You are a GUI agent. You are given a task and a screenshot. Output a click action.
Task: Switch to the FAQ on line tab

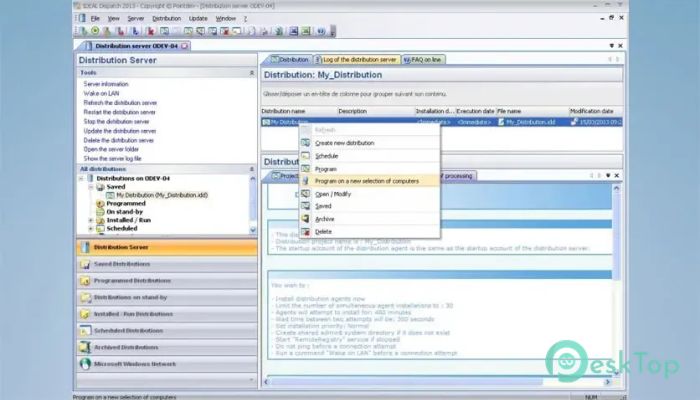[422, 59]
